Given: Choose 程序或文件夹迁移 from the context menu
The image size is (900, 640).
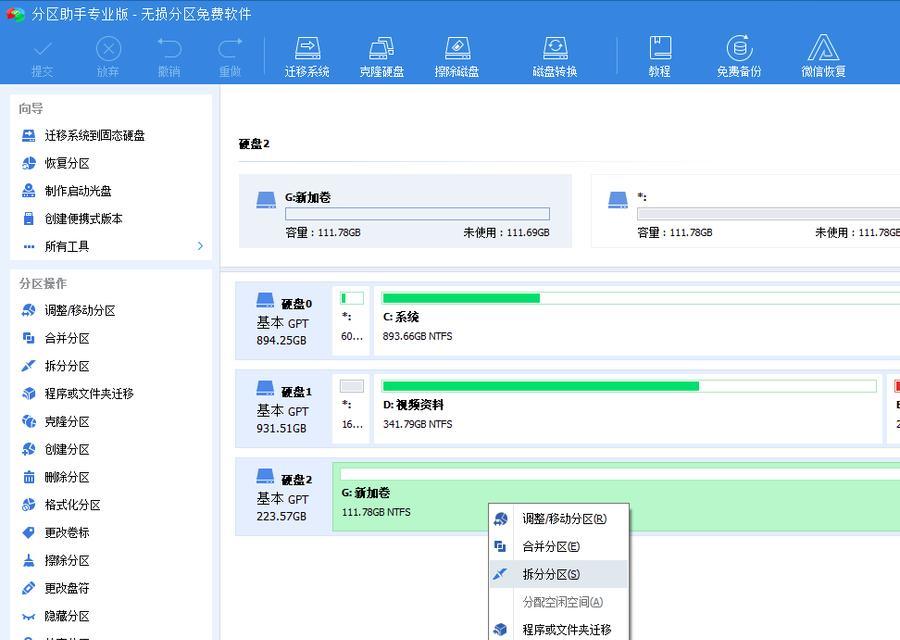Looking at the screenshot, I should (x=559, y=630).
